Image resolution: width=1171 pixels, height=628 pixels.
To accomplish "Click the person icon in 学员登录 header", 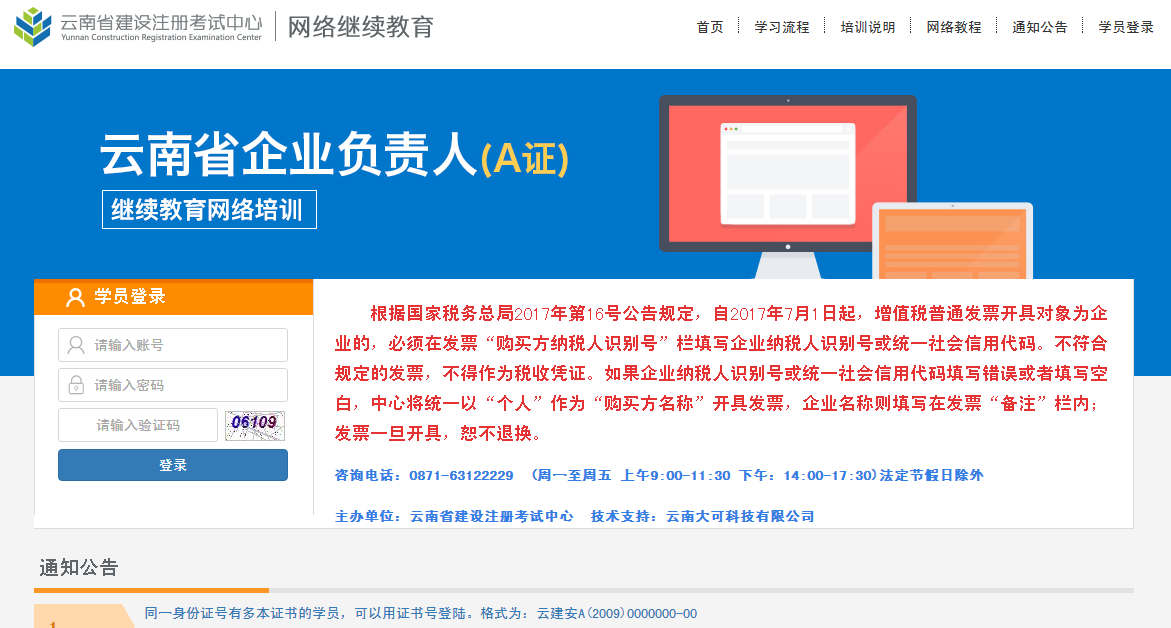I will (x=75, y=297).
